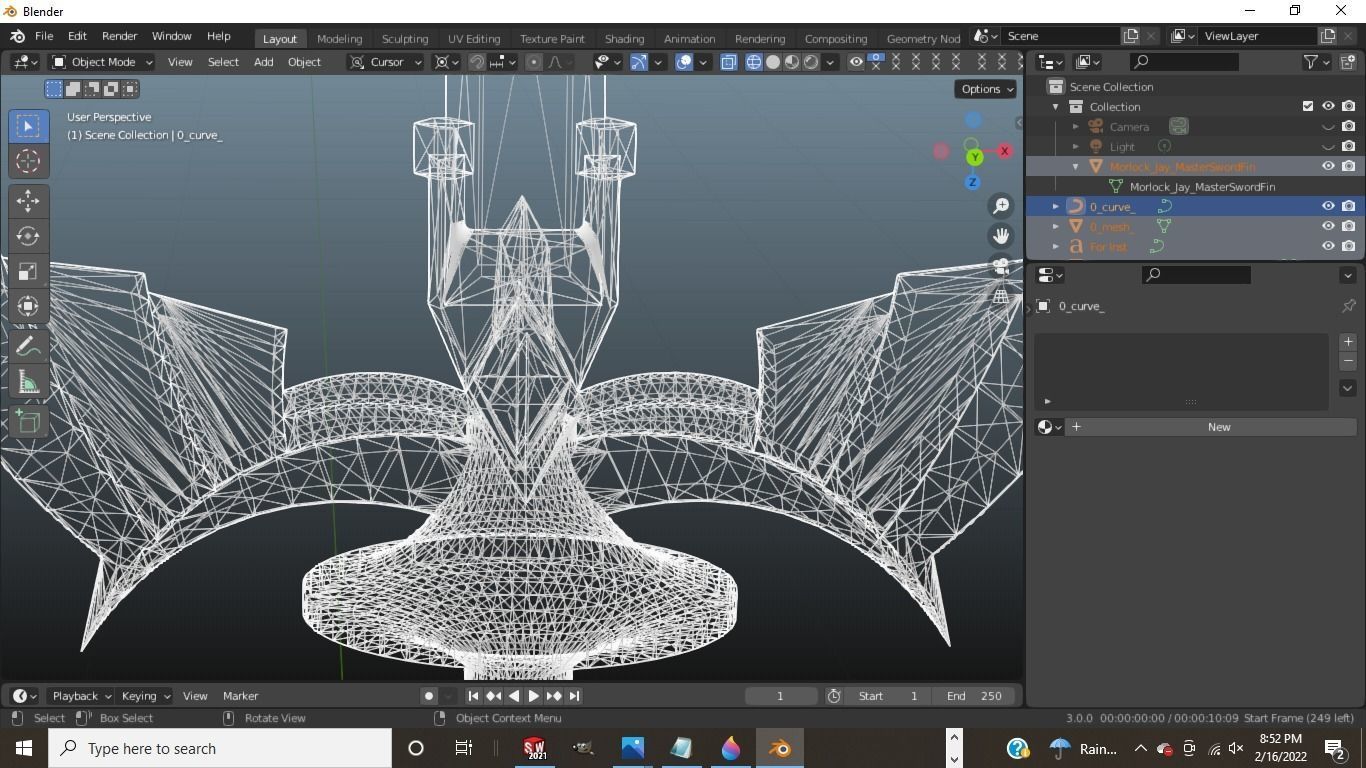Open the Add menu in viewport header
The width and height of the screenshot is (1366, 768).
point(263,62)
